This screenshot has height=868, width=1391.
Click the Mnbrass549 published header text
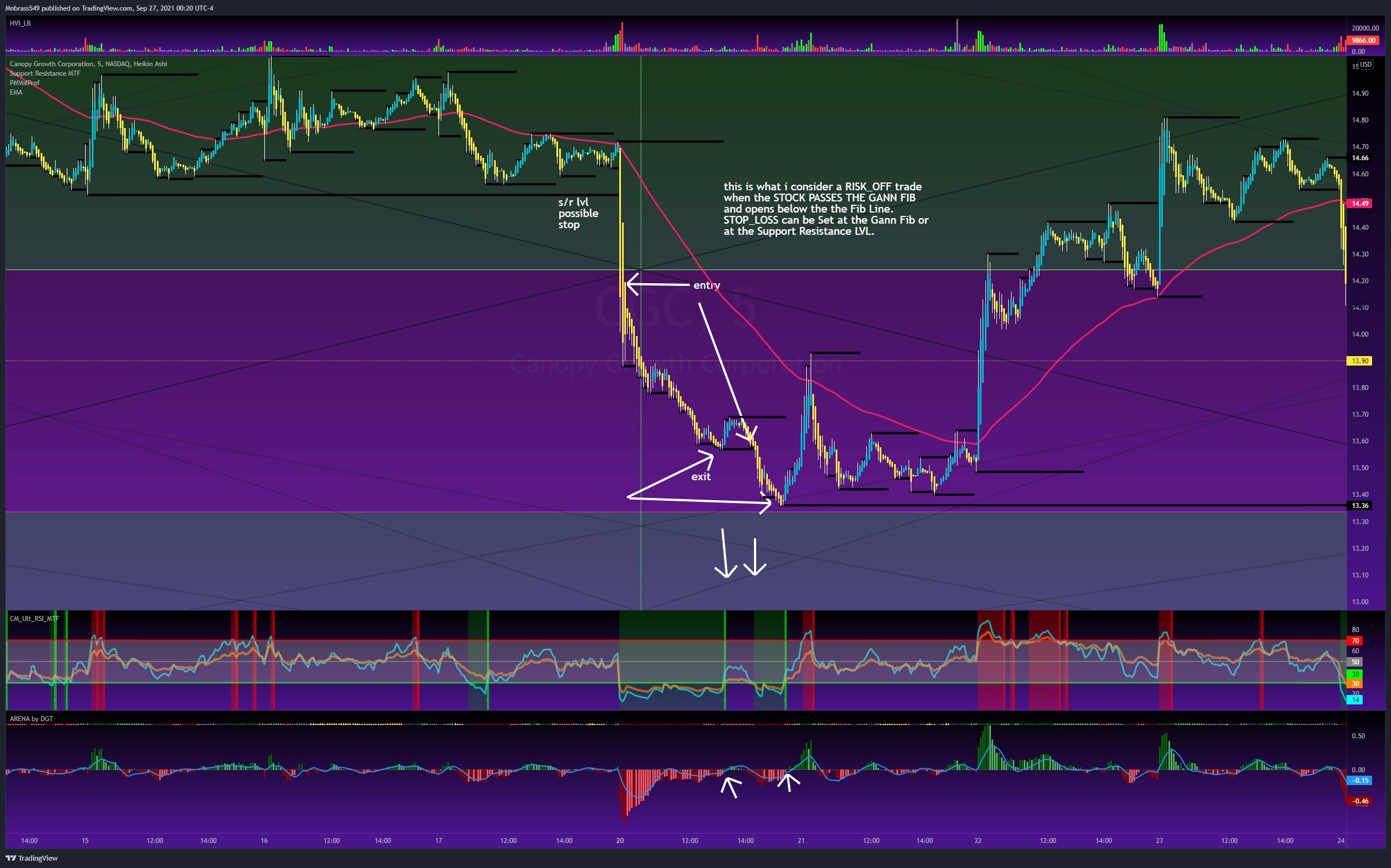(109, 8)
